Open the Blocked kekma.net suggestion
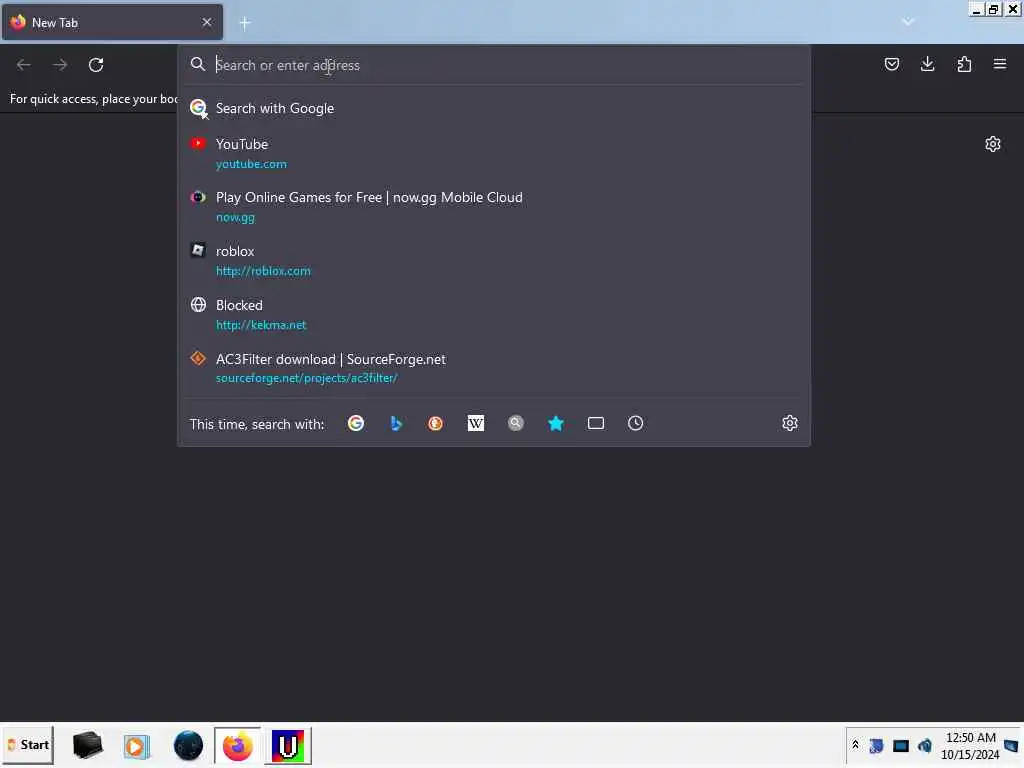 494,315
